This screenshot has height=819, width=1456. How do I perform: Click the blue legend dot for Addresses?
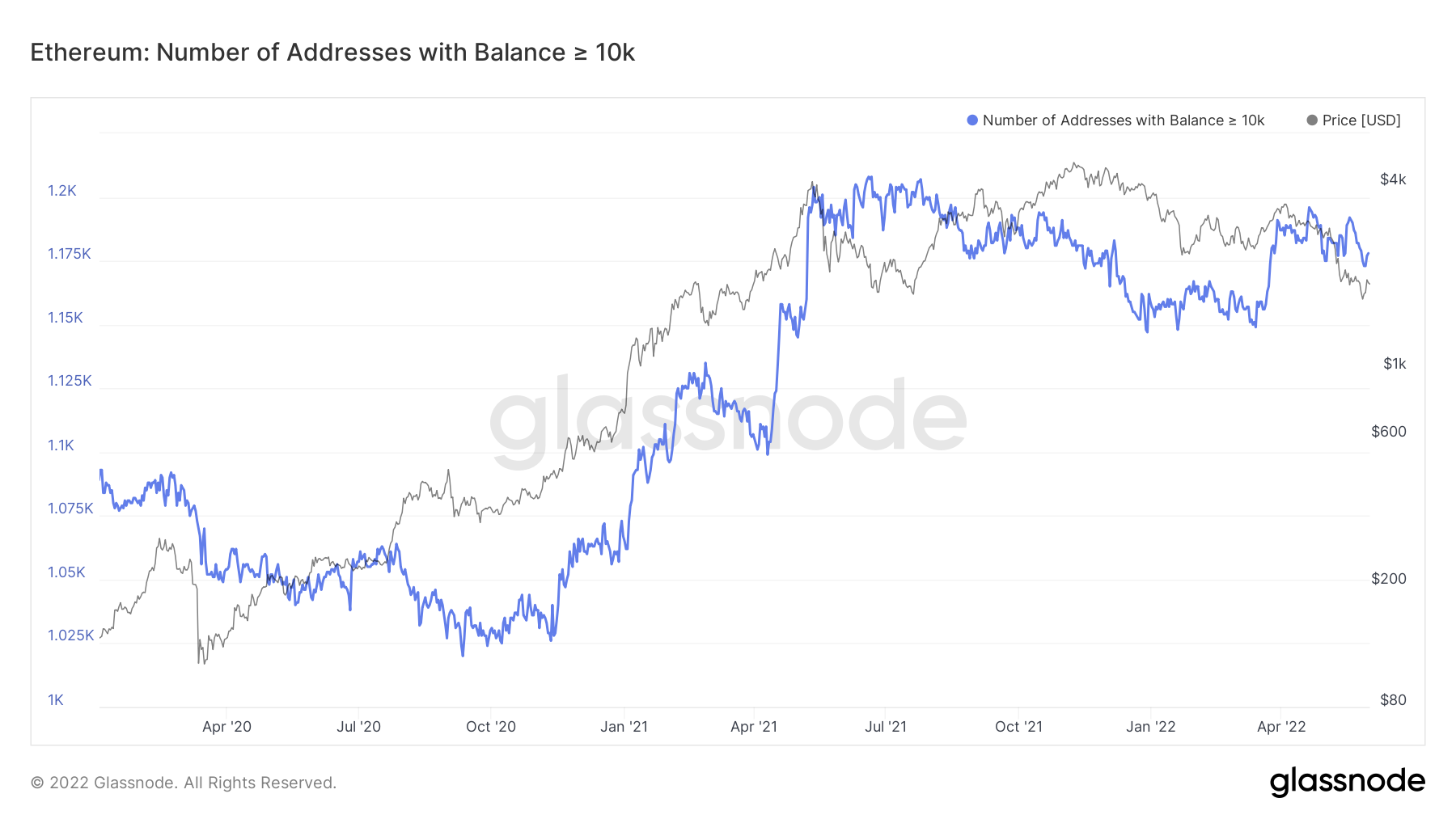pos(972,120)
